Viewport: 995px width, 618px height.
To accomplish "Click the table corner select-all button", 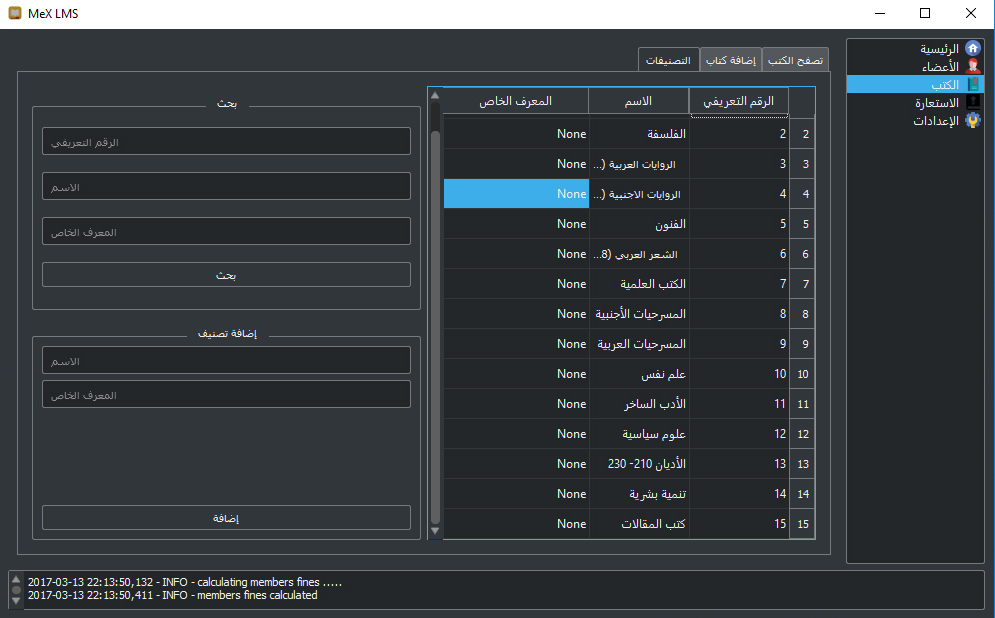I will (x=803, y=101).
